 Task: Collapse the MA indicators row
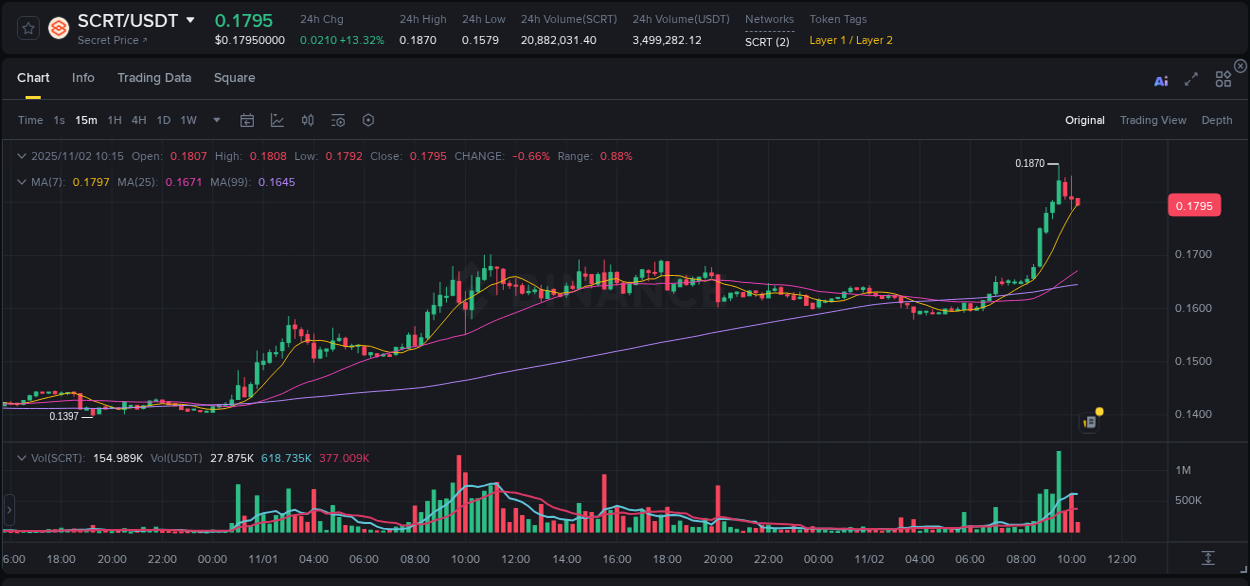tap(22, 182)
